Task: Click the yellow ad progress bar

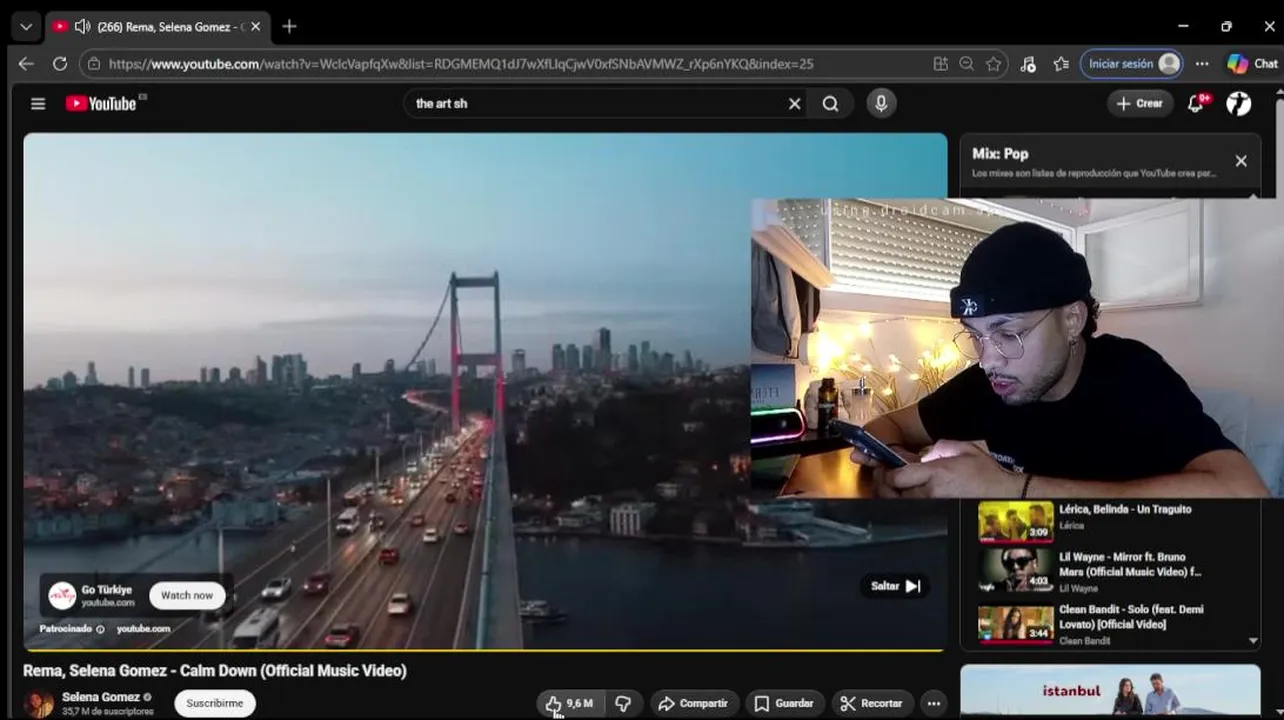Action: click(x=484, y=650)
